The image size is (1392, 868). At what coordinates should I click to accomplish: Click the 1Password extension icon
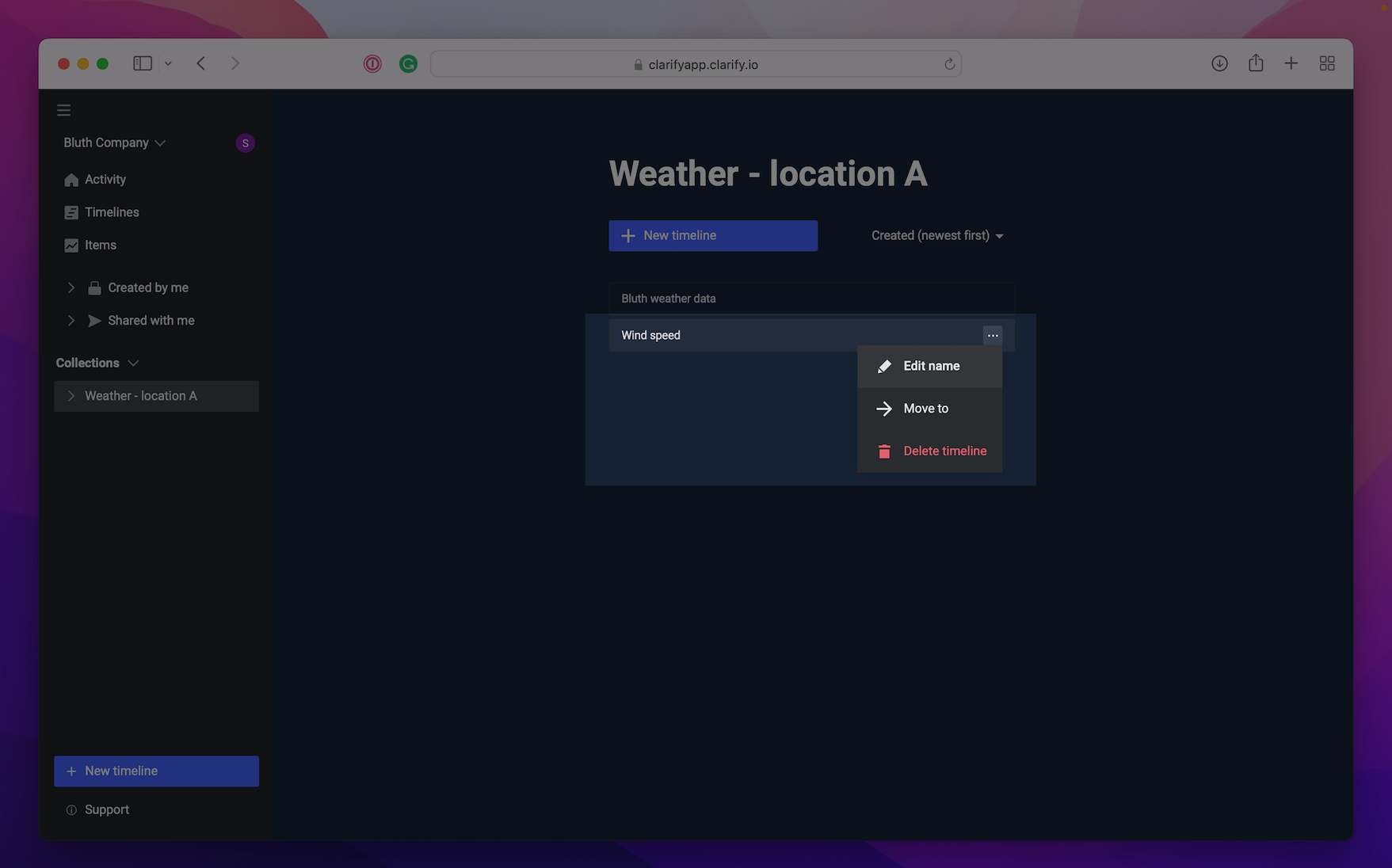pos(372,64)
